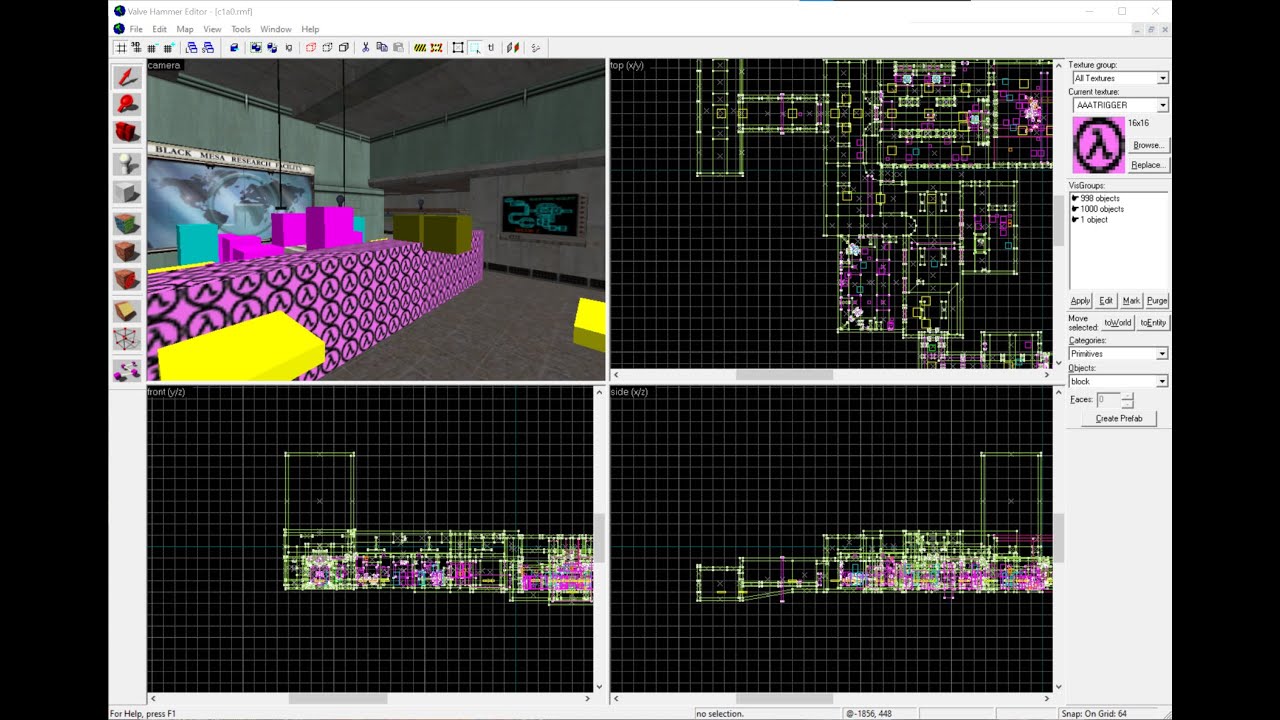The height and width of the screenshot is (720, 1280).
Task: Click the larger grid size icon
Action: (170, 47)
